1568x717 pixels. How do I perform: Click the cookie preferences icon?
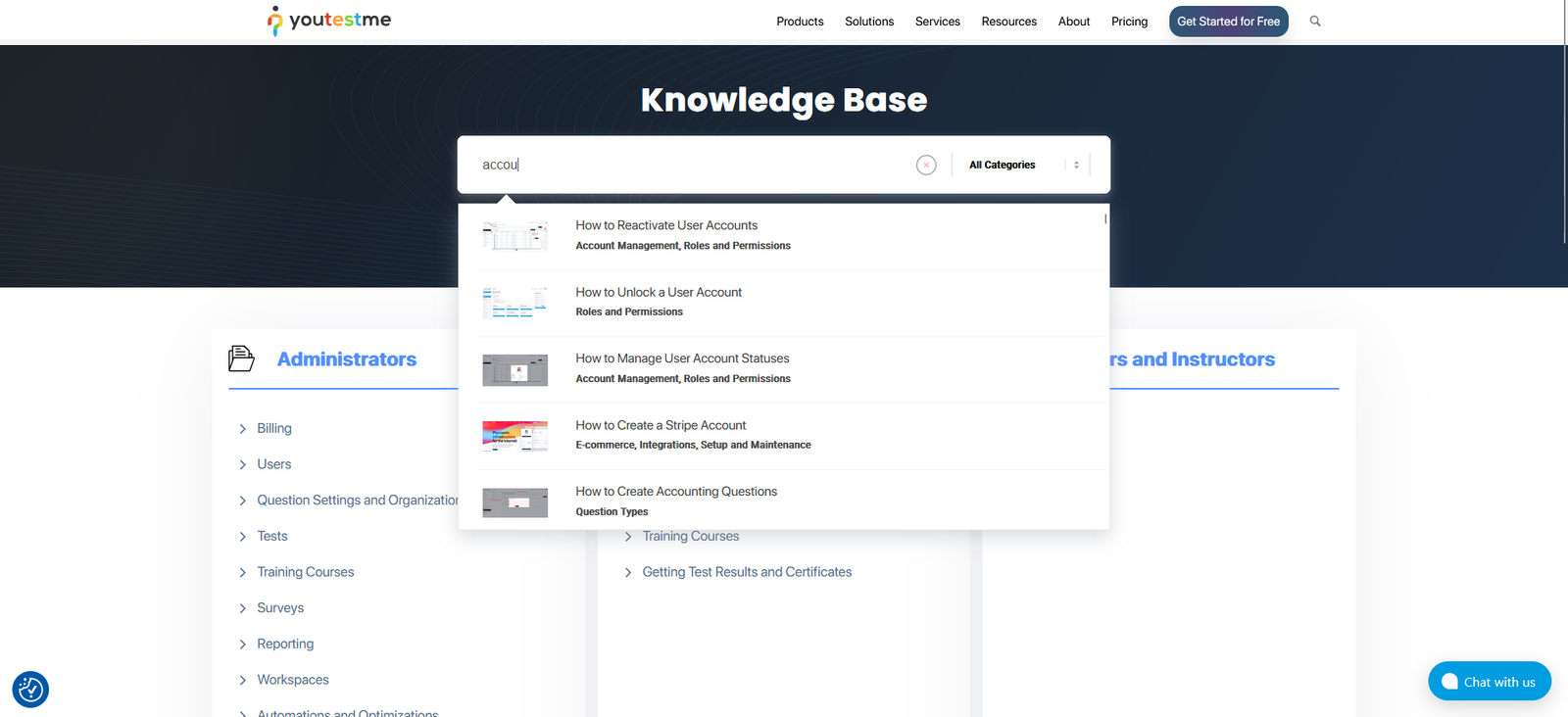click(30, 690)
